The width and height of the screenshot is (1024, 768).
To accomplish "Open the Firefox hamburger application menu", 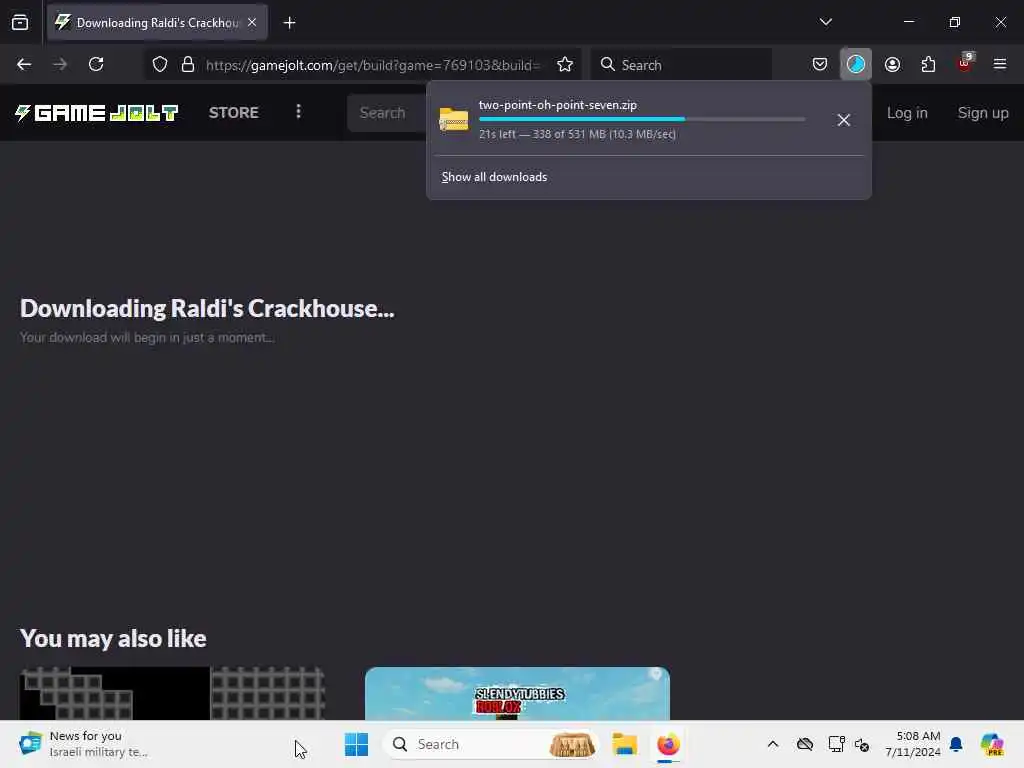I will [1000, 65].
